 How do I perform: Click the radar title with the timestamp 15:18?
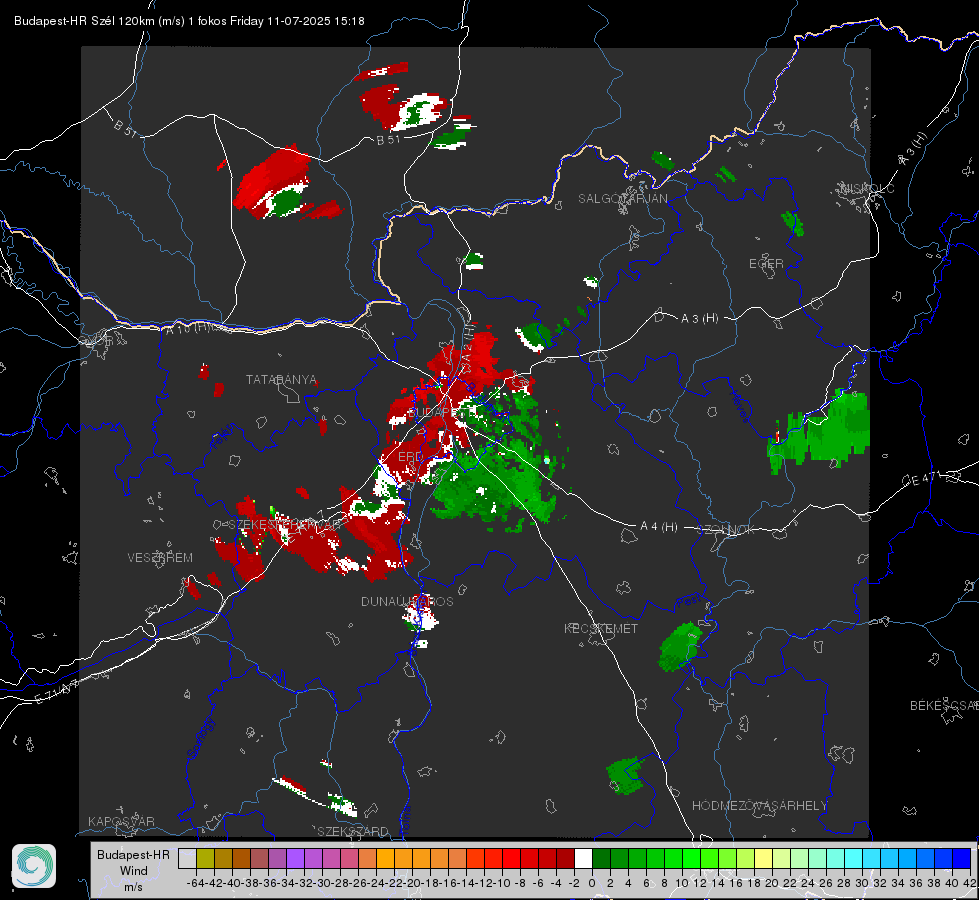(x=189, y=21)
